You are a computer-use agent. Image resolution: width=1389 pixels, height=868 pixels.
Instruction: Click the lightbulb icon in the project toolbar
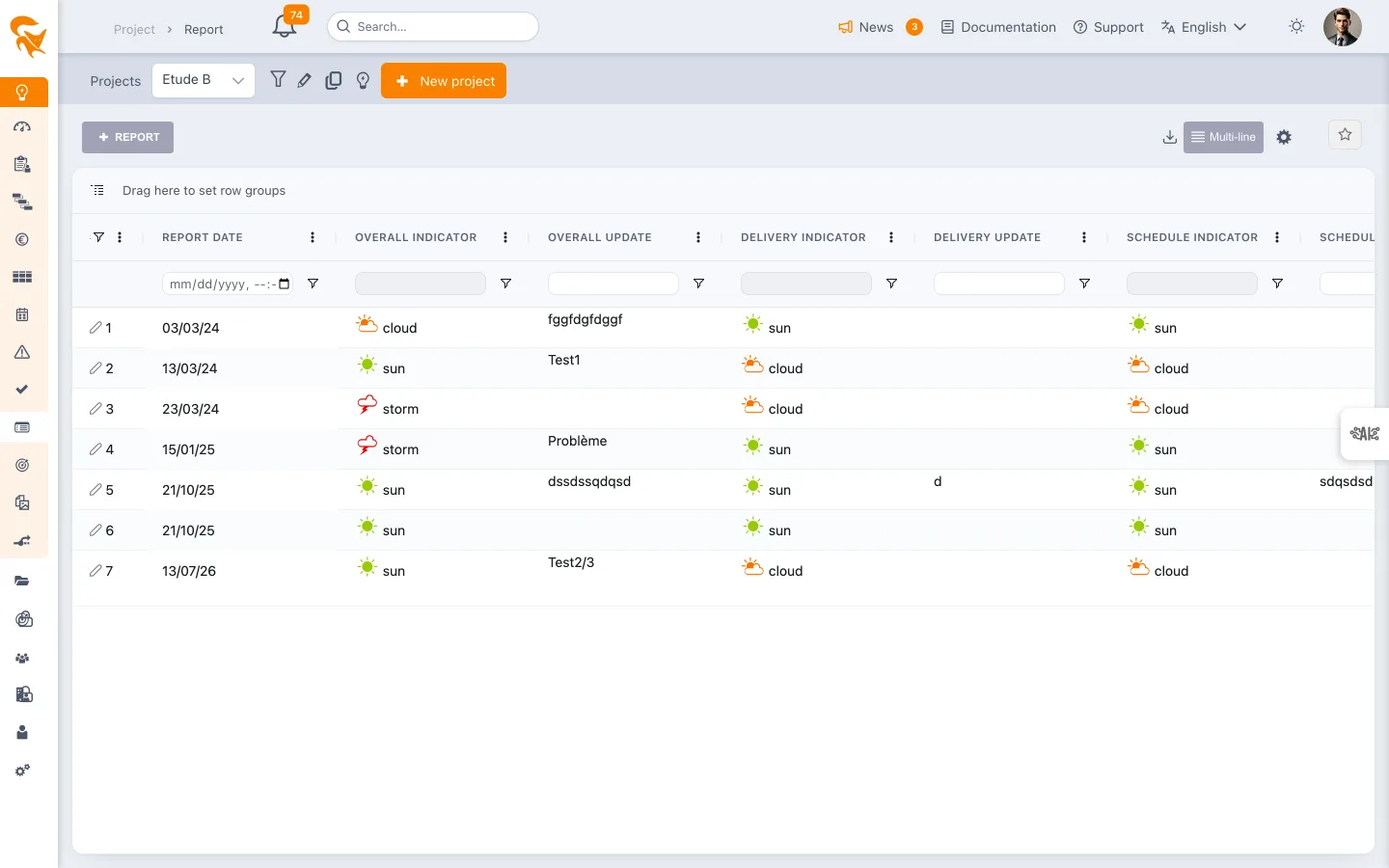tap(363, 81)
